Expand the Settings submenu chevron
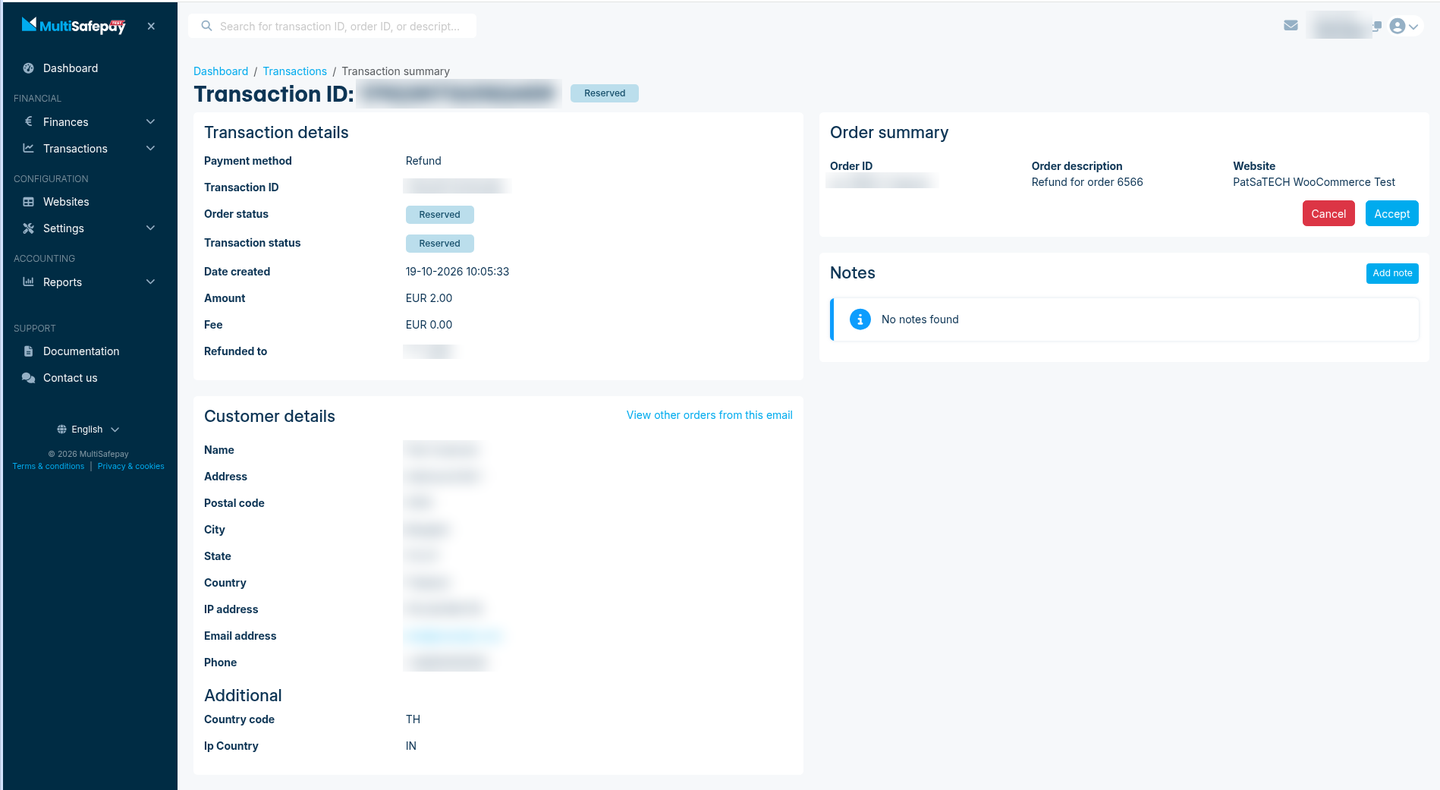The height and width of the screenshot is (790, 1440). [150, 228]
